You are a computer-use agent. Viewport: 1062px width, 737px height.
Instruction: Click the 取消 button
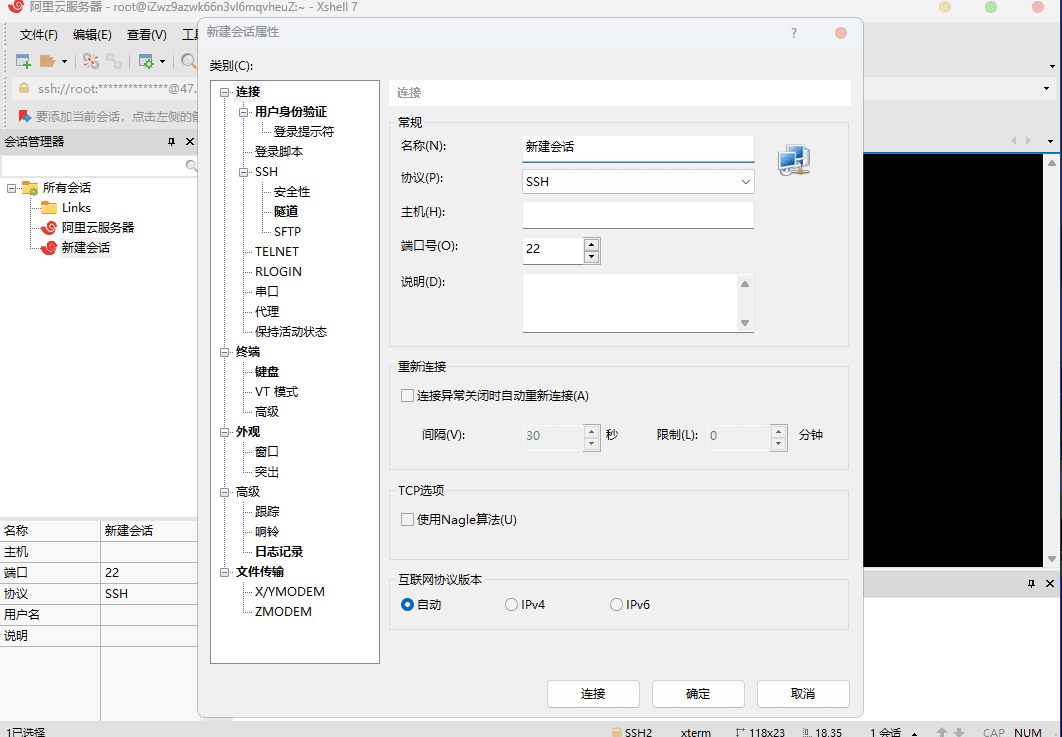(803, 694)
